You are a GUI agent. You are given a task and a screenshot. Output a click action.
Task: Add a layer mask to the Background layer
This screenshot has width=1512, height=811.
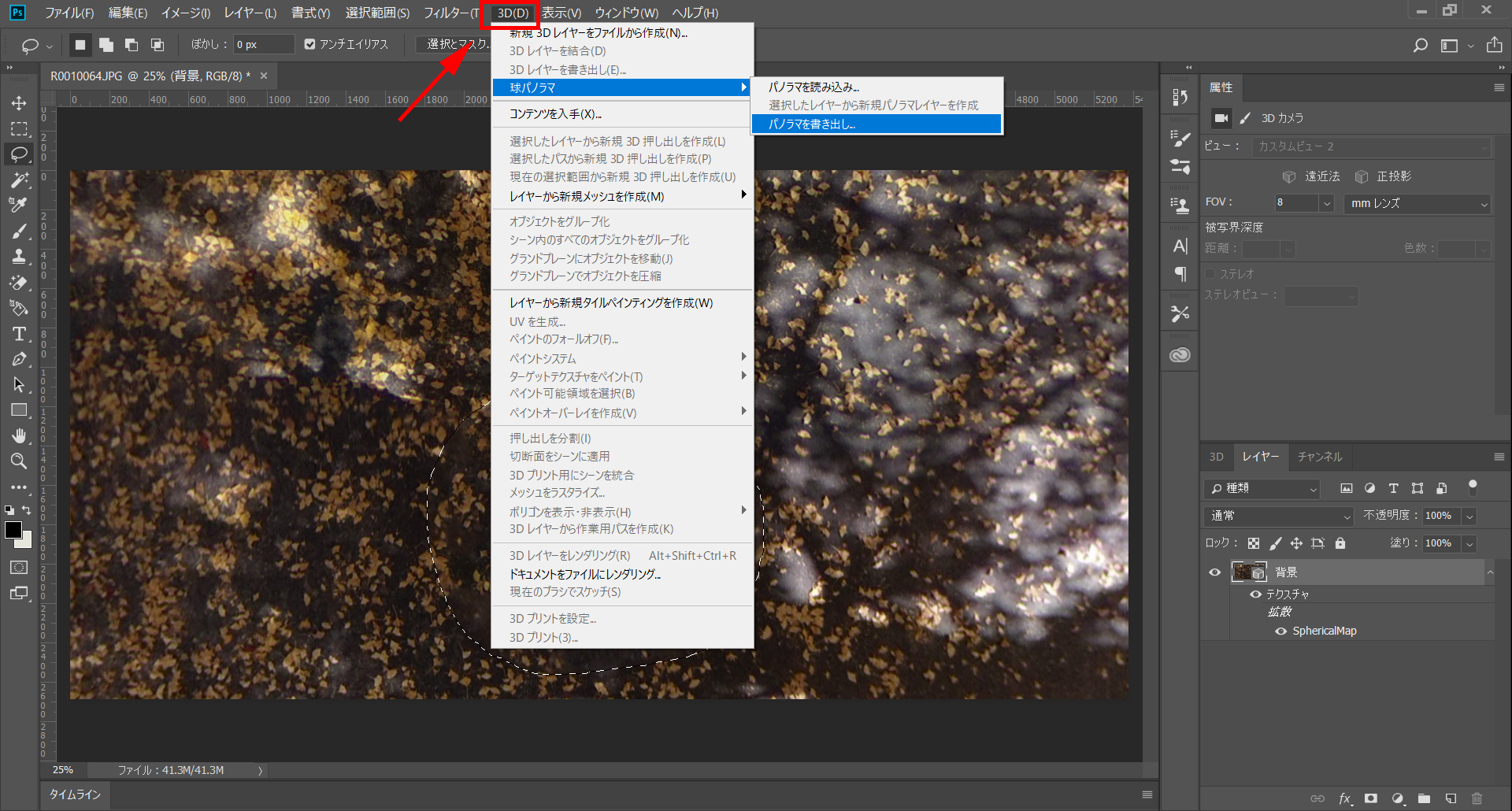pos(1371,798)
